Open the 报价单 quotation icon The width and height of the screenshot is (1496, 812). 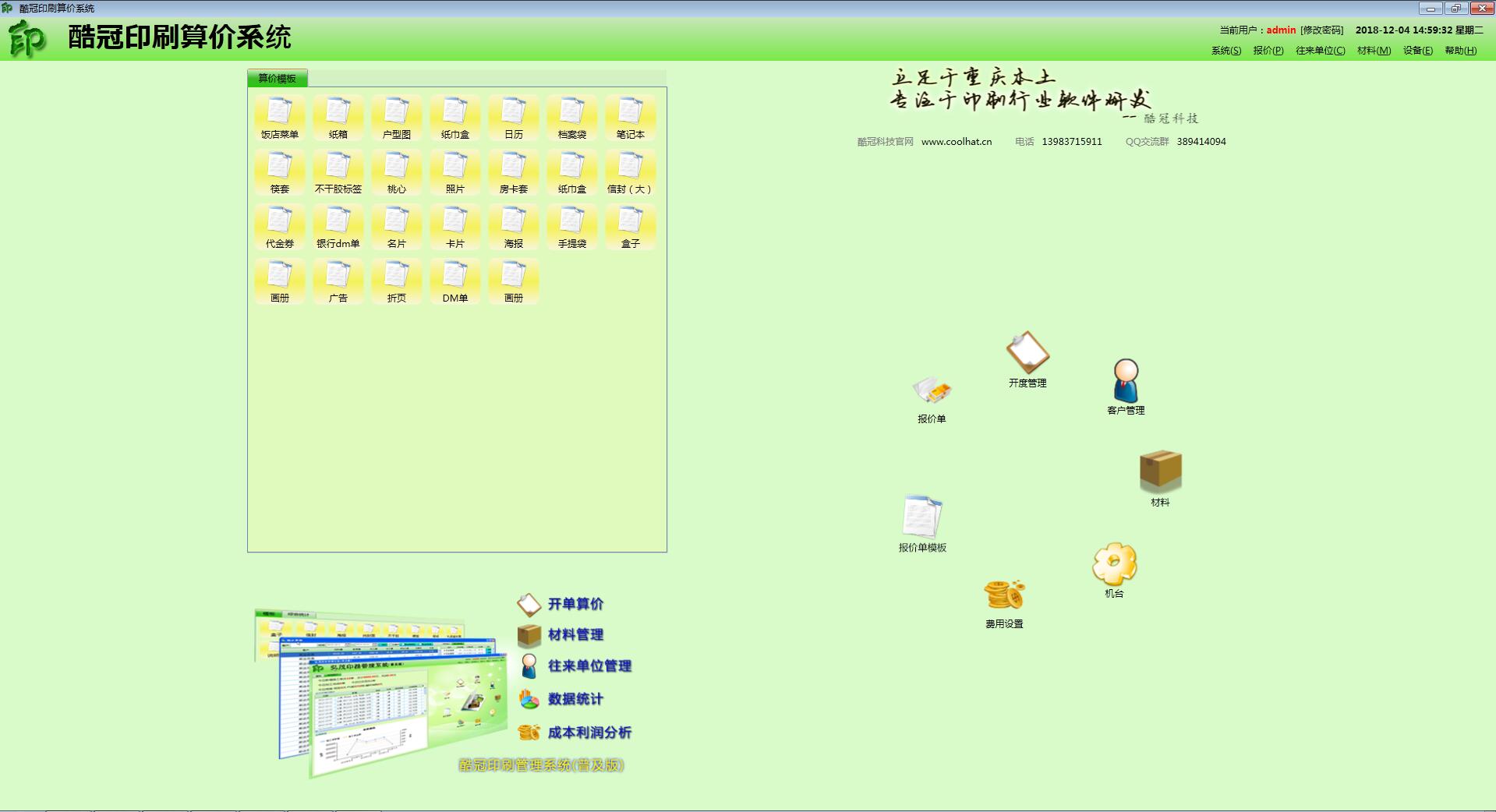click(932, 400)
